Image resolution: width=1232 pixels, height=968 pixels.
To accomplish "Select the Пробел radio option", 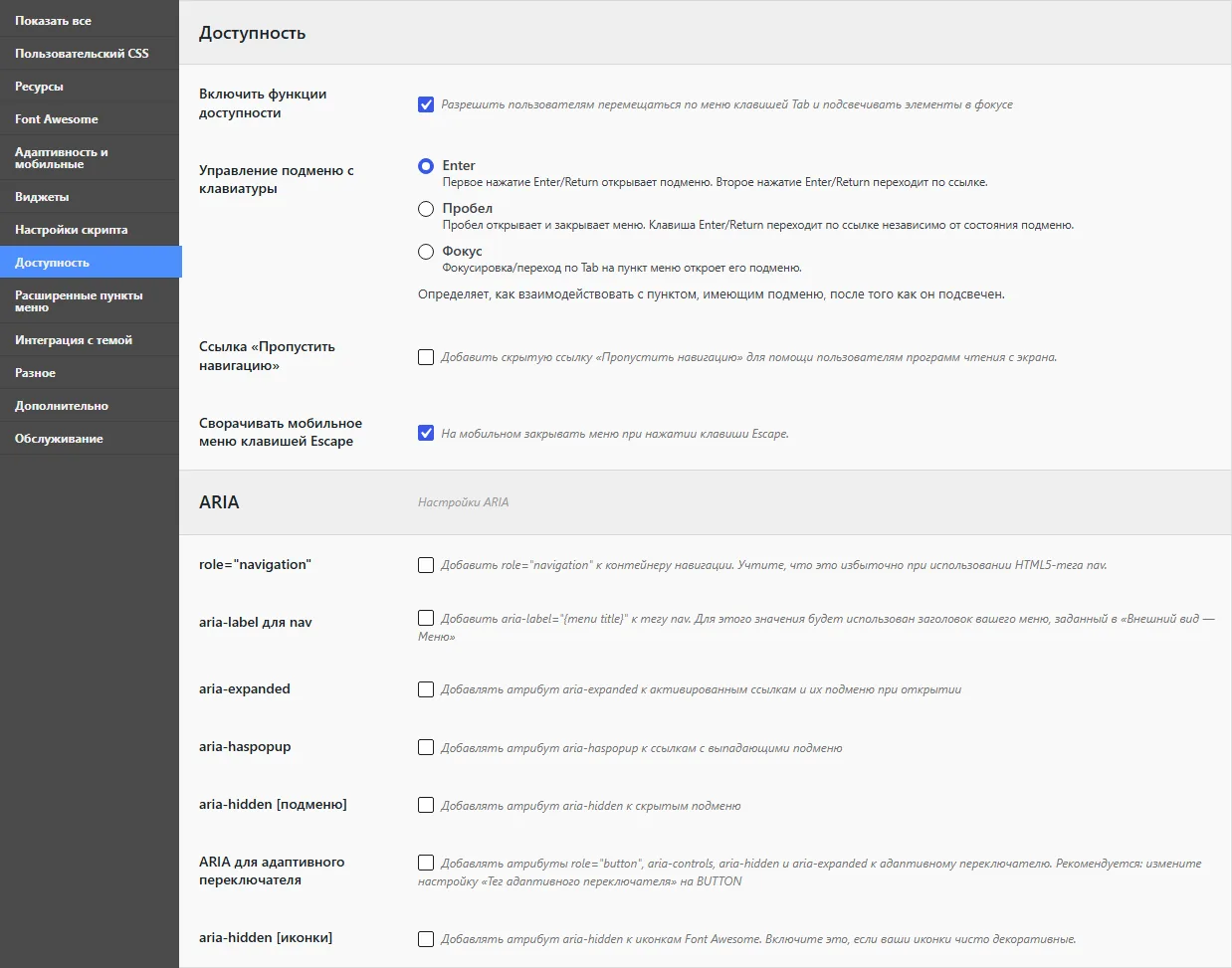I will [x=426, y=209].
